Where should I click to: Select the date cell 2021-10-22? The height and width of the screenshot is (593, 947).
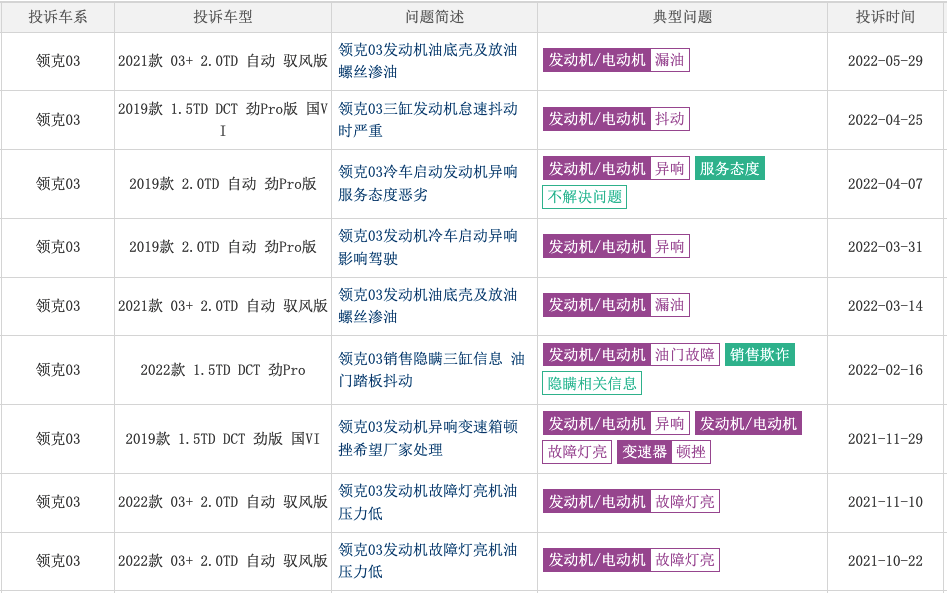885,561
